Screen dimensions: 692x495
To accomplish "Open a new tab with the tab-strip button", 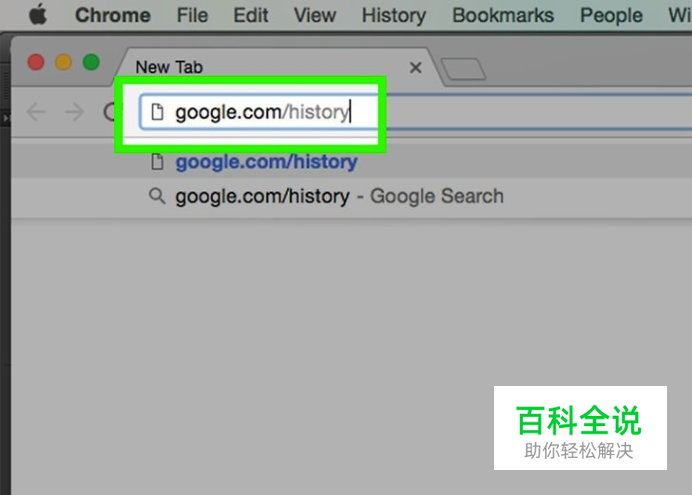I will point(463,69).
